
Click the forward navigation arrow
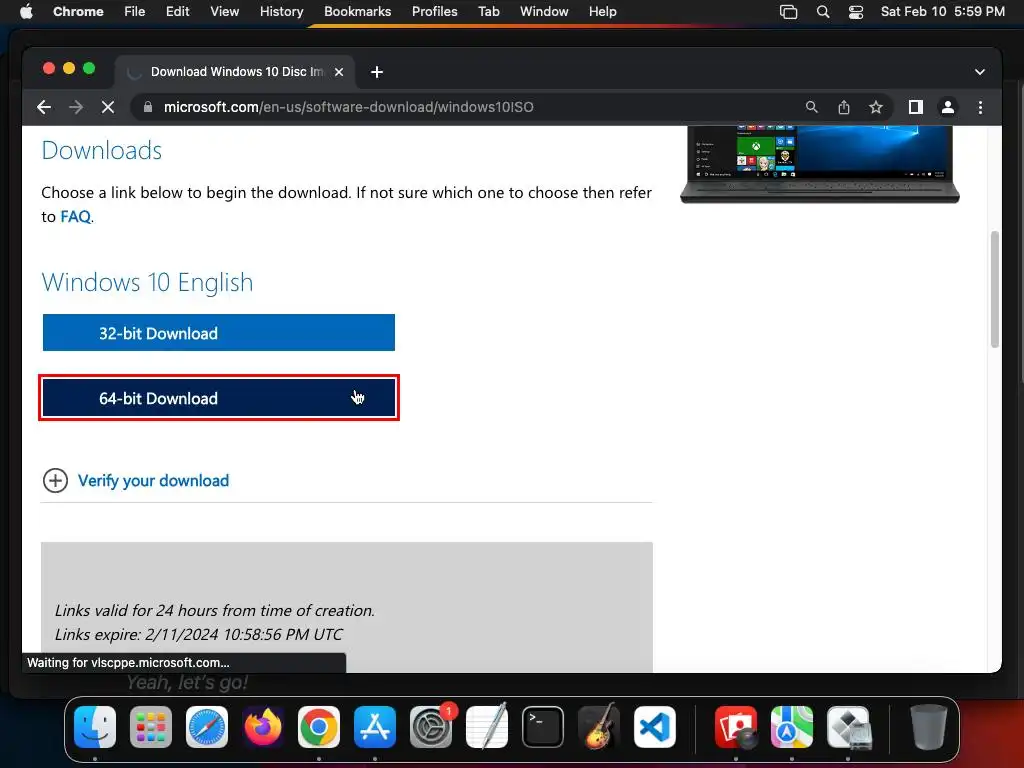click(x=76, y=107)
